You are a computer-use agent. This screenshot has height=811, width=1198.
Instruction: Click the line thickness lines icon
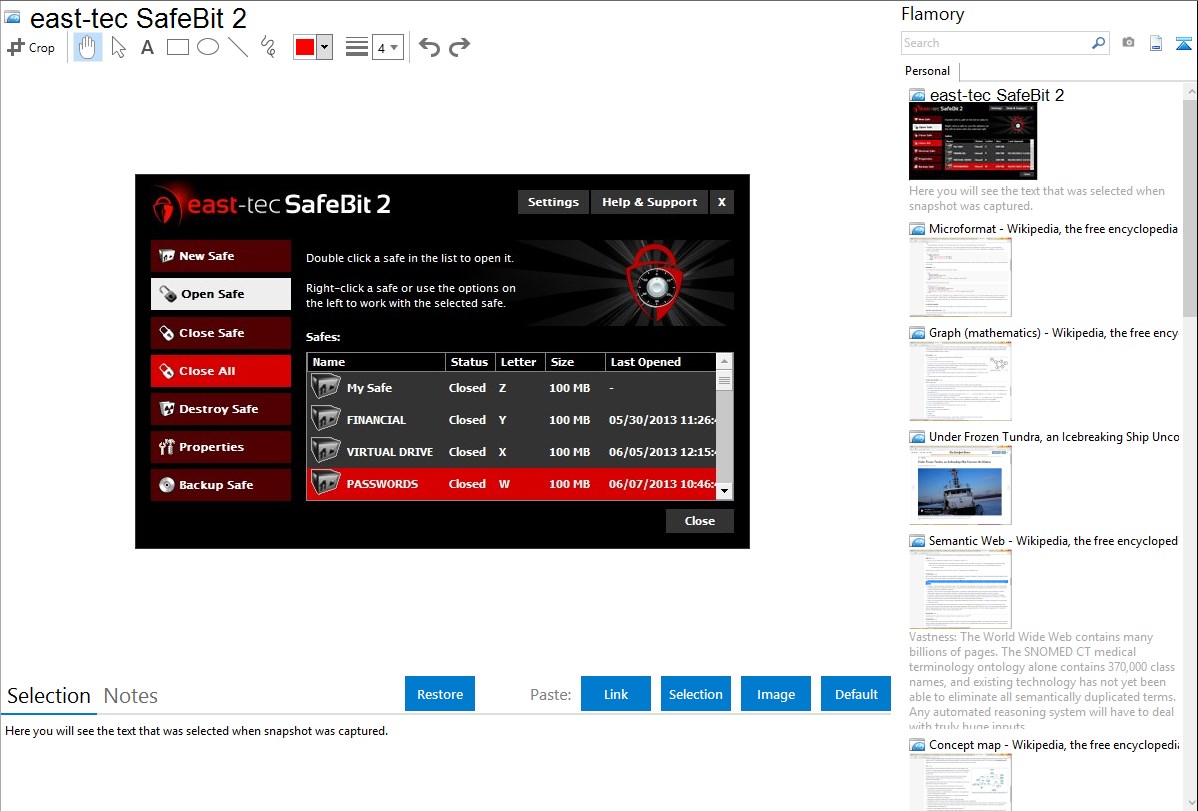click(357, 47)
